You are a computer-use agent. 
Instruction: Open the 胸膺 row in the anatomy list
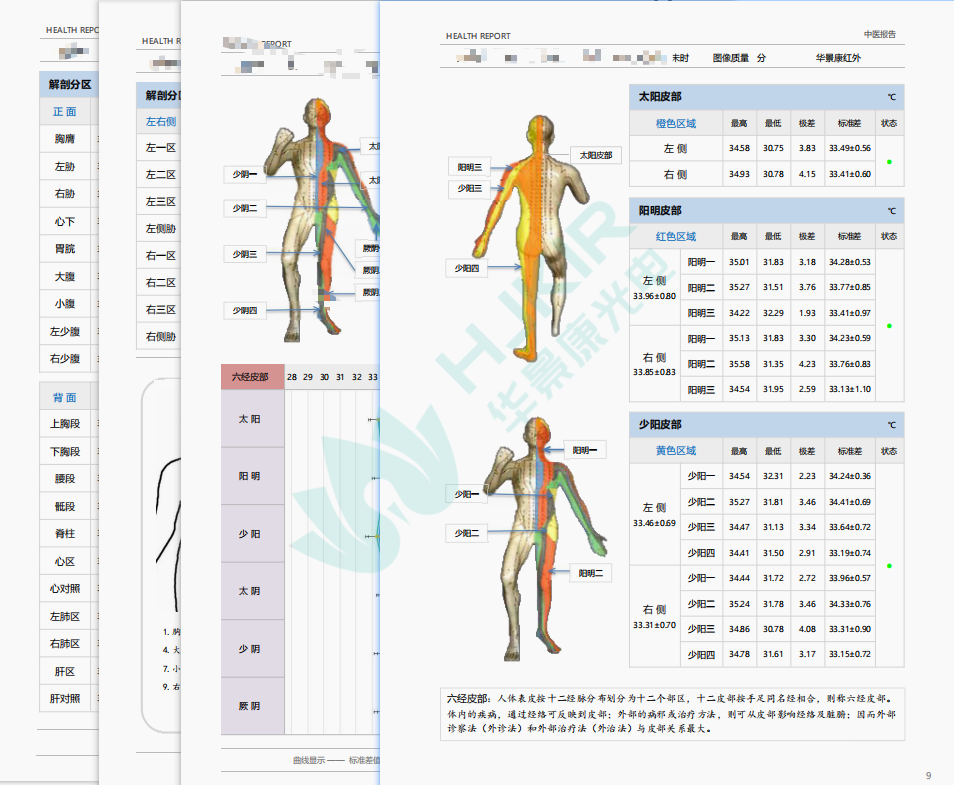pos(65,139)
